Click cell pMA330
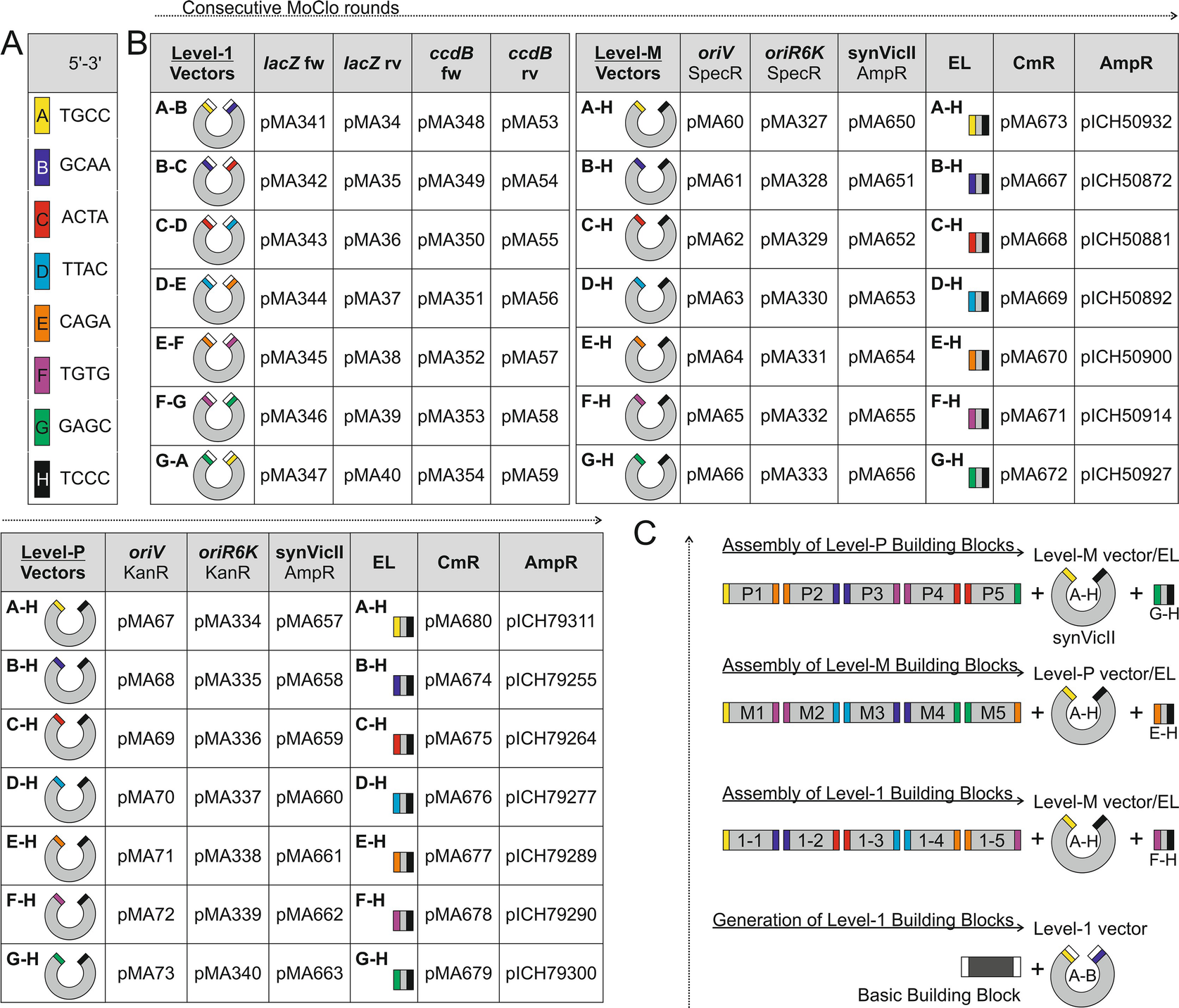Screen dimensions: 1179x1008 794,298
